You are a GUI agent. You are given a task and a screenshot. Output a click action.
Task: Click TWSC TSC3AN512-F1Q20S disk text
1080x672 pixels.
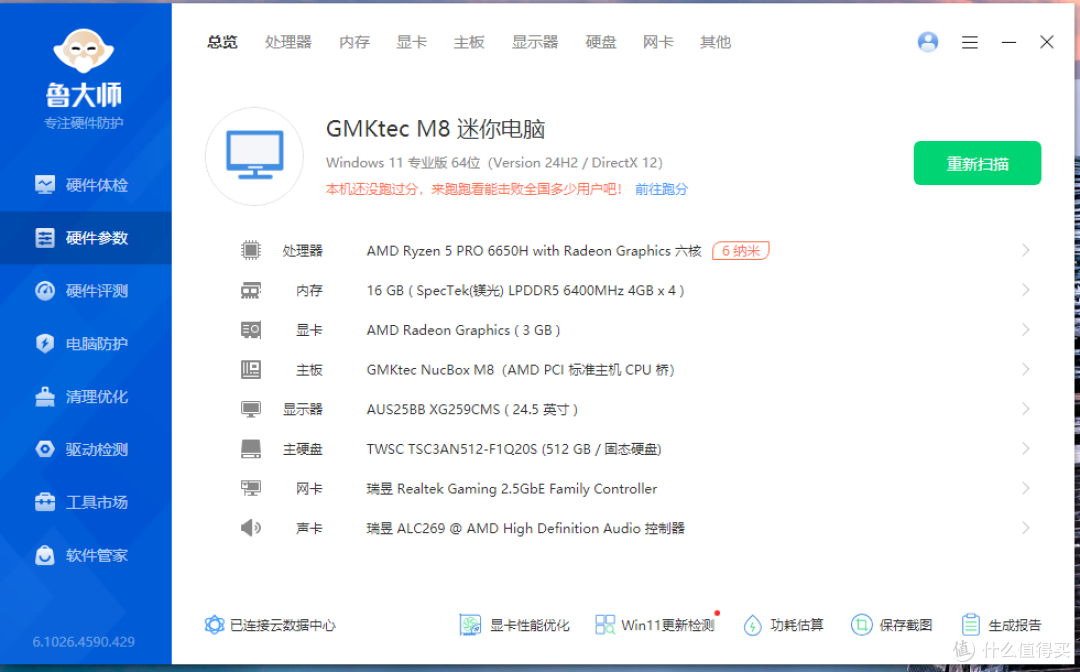pyautogui.click(x=514, y=450)
